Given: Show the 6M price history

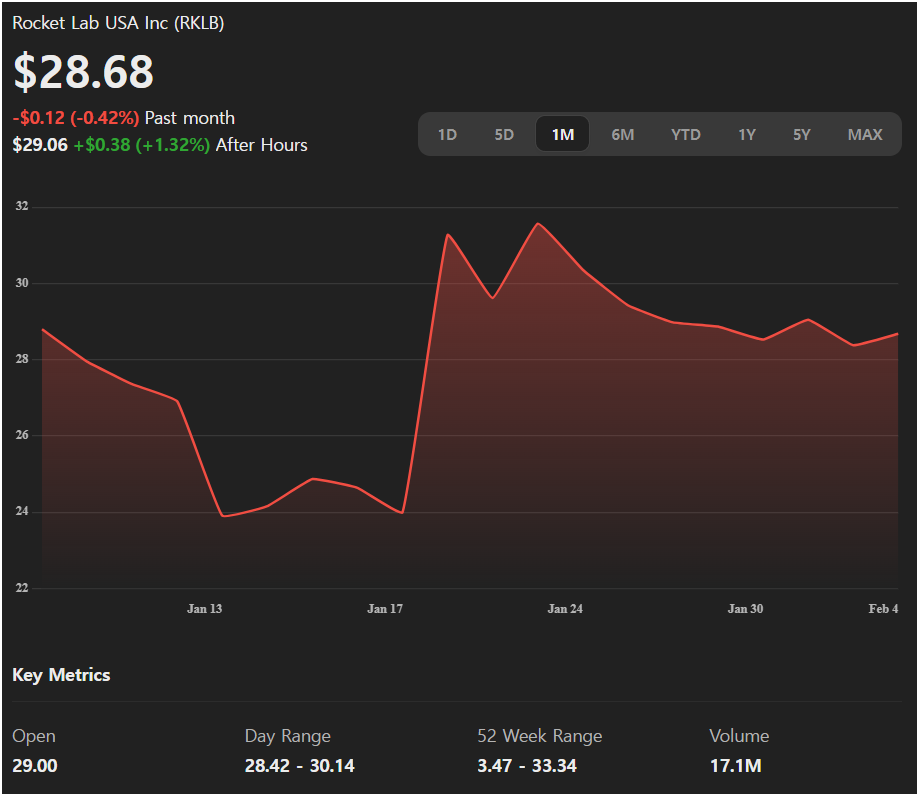Looking at the screenshot, I should 622,135.
